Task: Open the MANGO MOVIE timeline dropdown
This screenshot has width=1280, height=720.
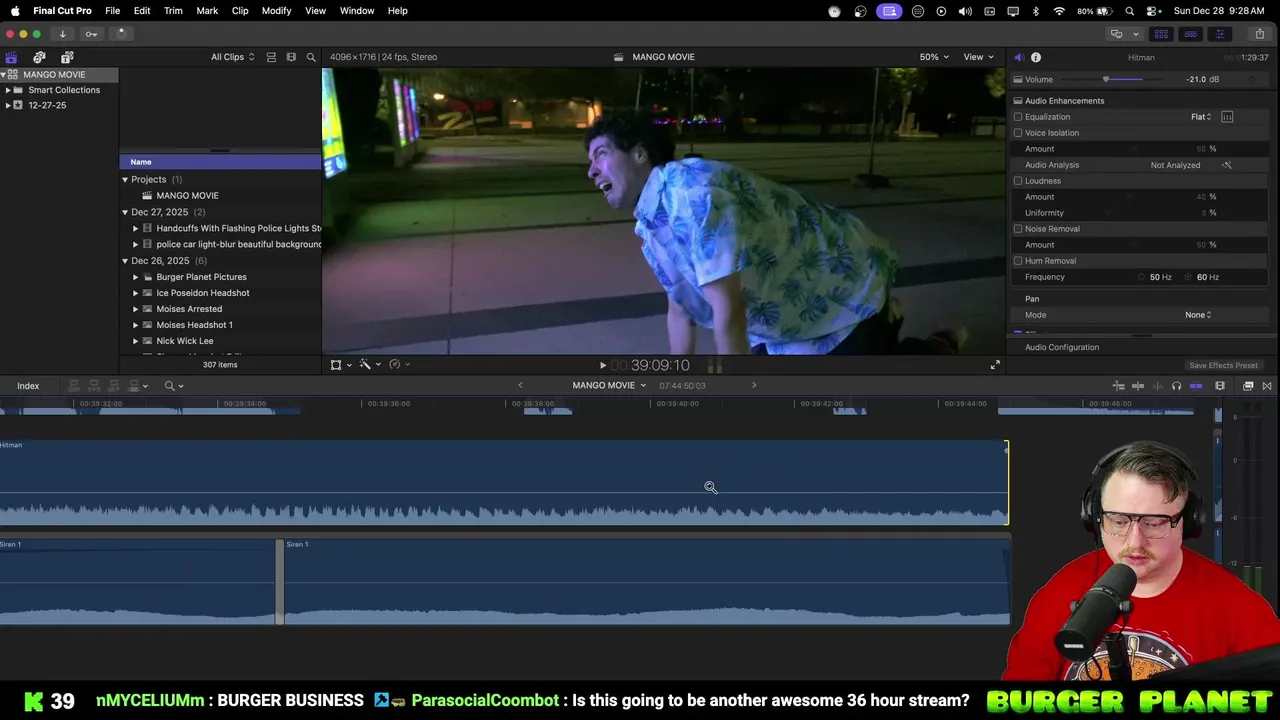Action: 609,386
